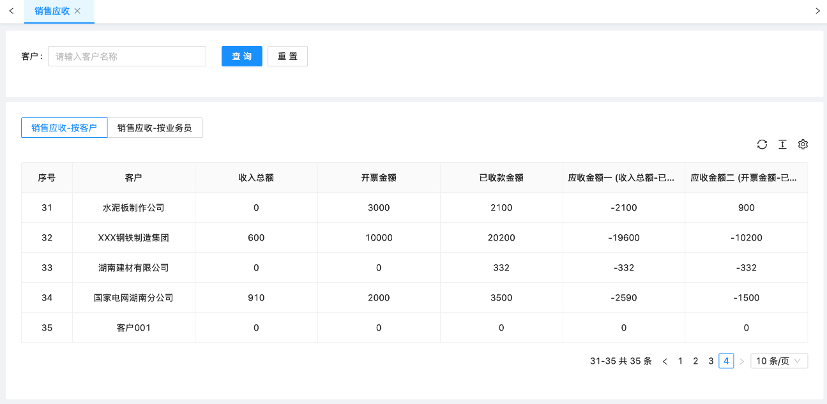827x404 pixels.
Task: Close the 销售应收 tab
Action: tap(78, 11)
